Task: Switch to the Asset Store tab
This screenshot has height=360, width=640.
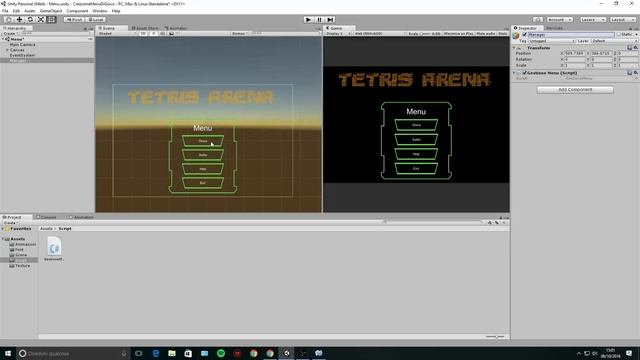Action: tap(145, 28)
